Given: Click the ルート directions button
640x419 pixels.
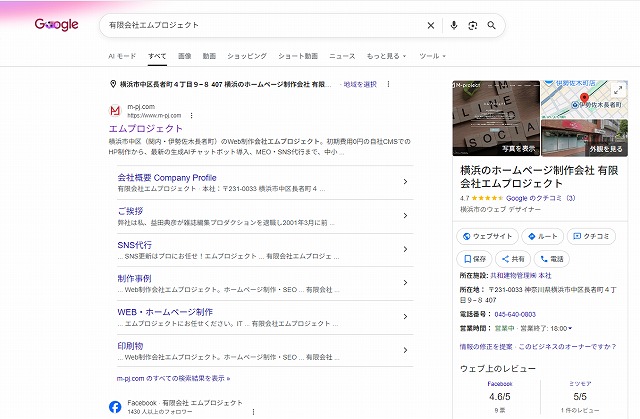Looking at the screenshot, I should tap(542, 236).
